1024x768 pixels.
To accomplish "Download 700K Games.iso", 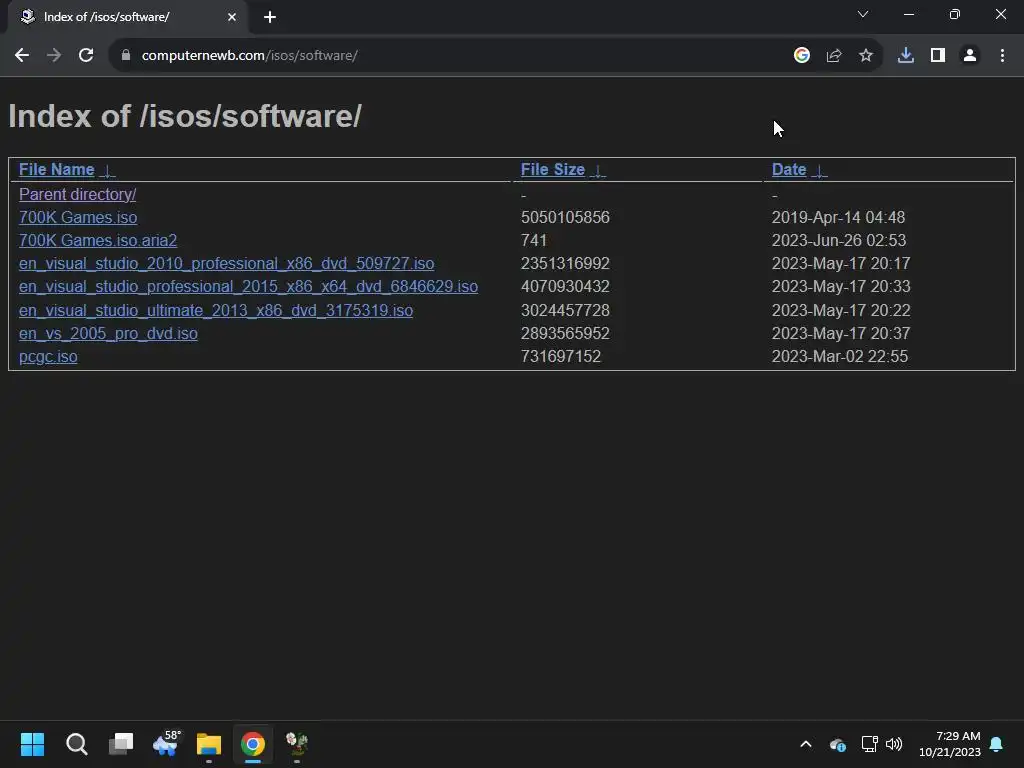I will click(x=78, y=217).
